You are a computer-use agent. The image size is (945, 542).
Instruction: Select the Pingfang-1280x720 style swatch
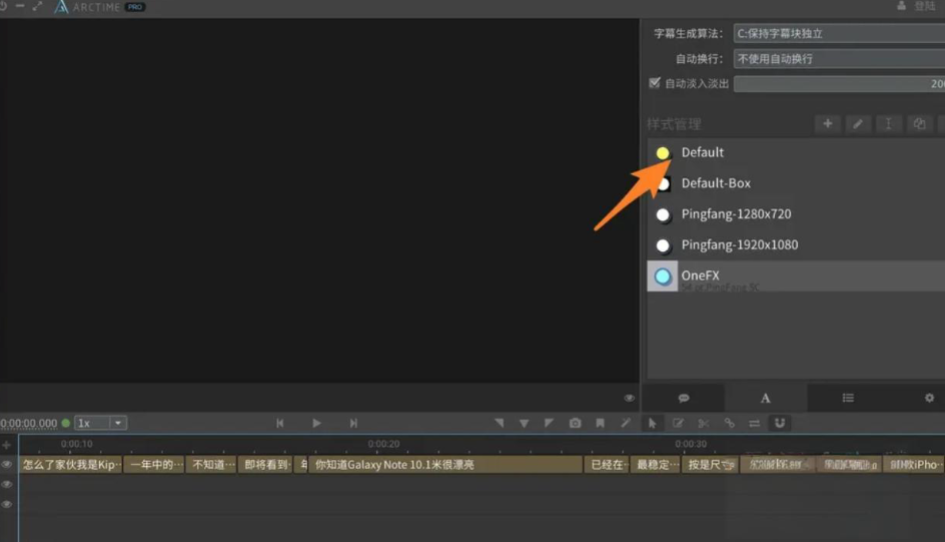[x=663, y=215]
